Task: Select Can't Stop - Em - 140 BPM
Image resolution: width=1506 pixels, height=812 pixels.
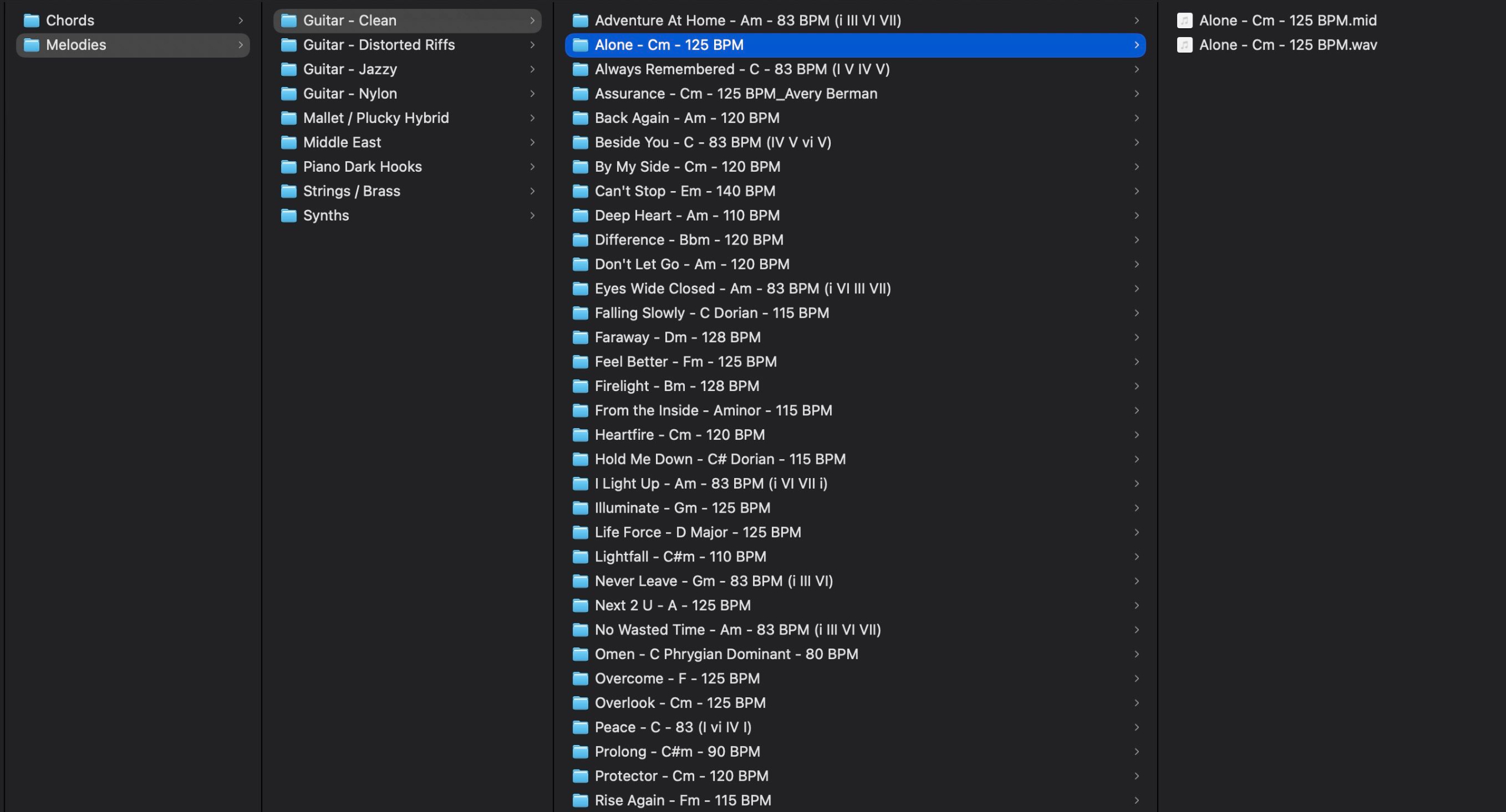Action: click(x=684, y=191)
